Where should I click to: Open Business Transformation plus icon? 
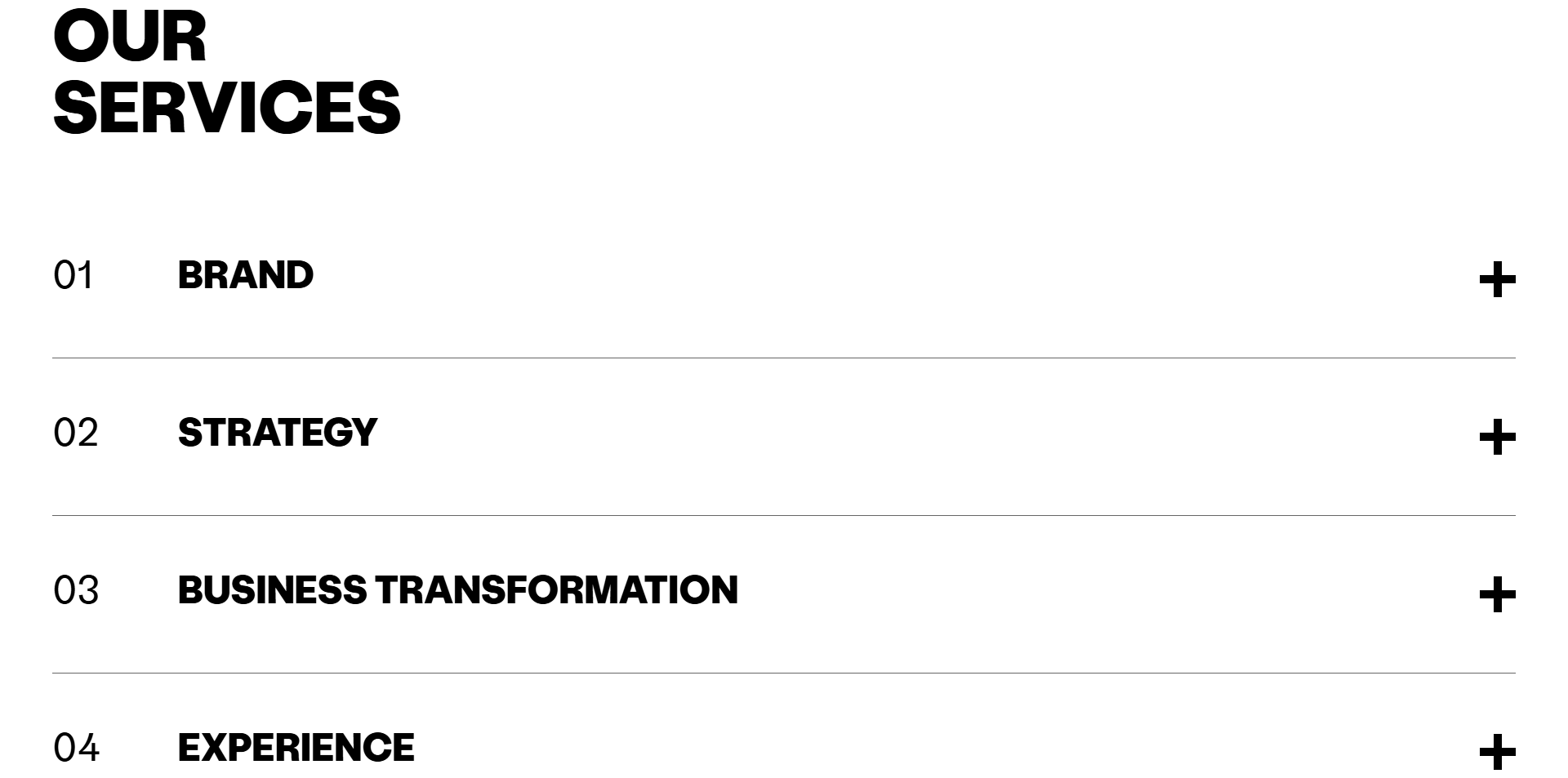1497,595
